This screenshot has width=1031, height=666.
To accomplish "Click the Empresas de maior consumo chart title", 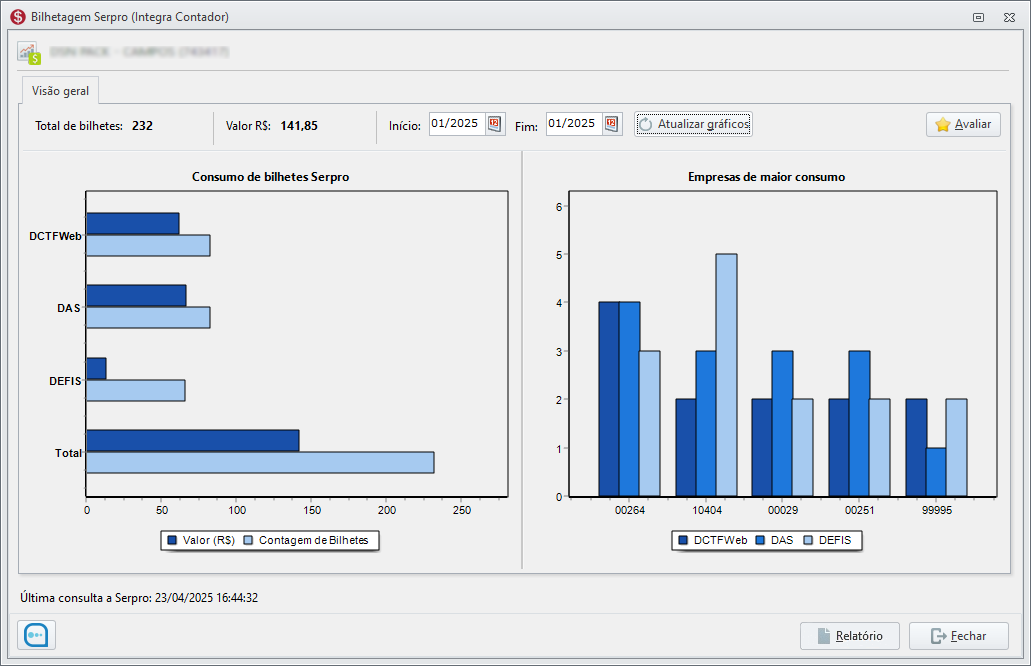I will pos(766,177).
